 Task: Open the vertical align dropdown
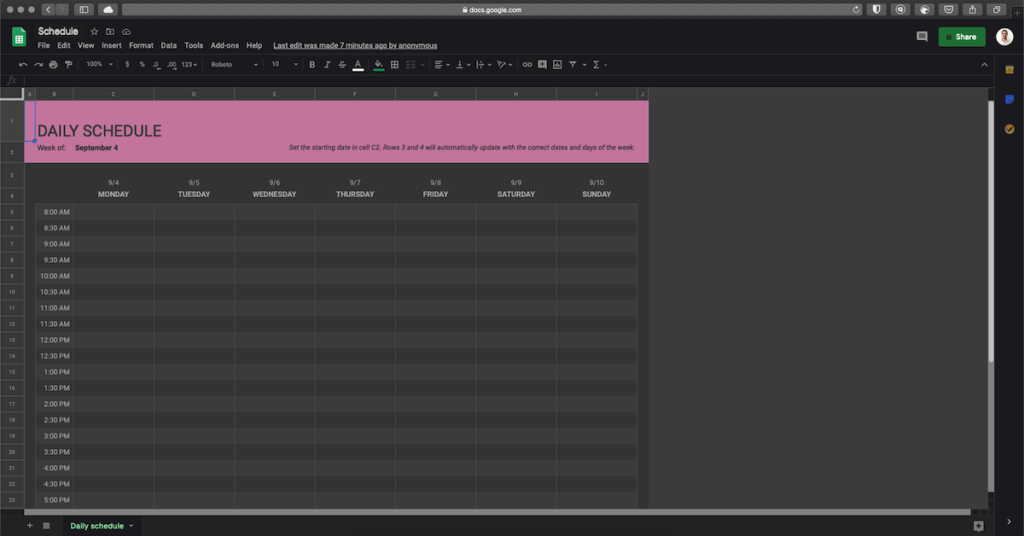(x=462, y=65)
